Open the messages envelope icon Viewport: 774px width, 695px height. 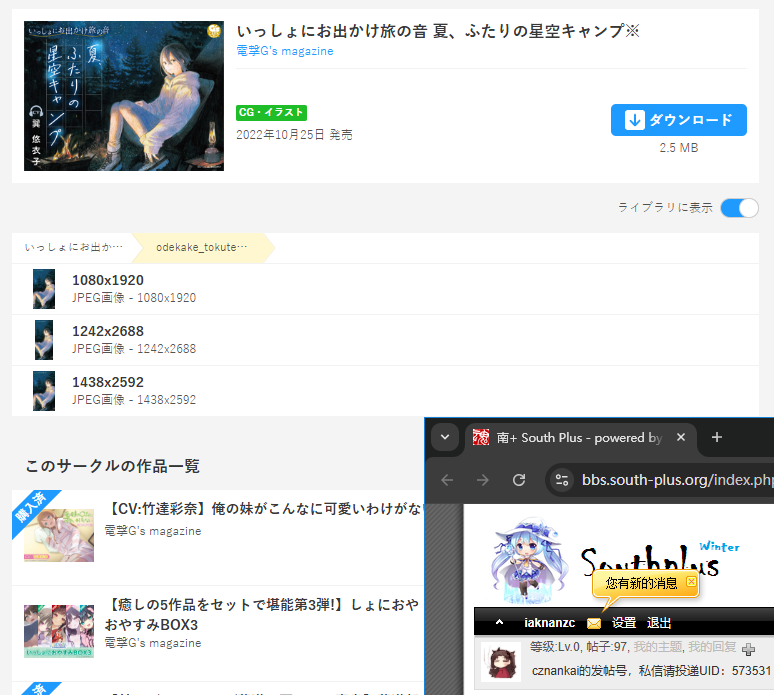click(594, 623)
